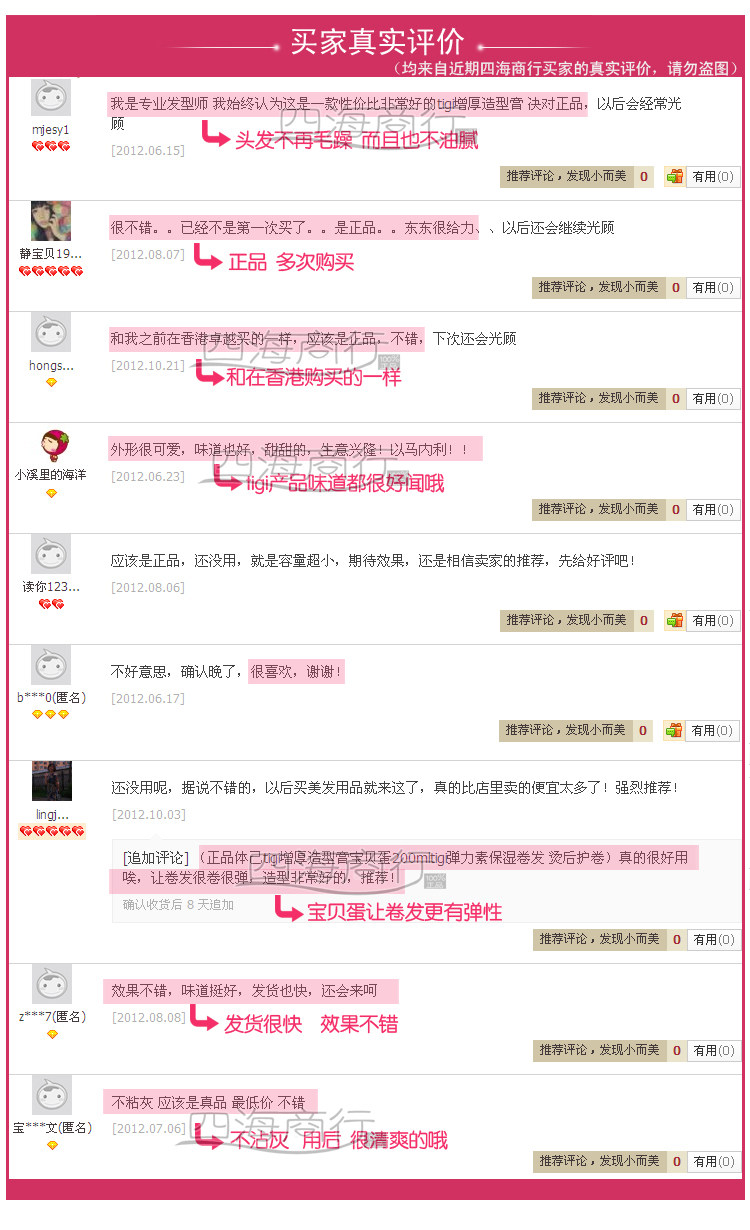Click hongs's grey avatar icon
This screenshot has height=1230, width=750.
coord(51,332)
